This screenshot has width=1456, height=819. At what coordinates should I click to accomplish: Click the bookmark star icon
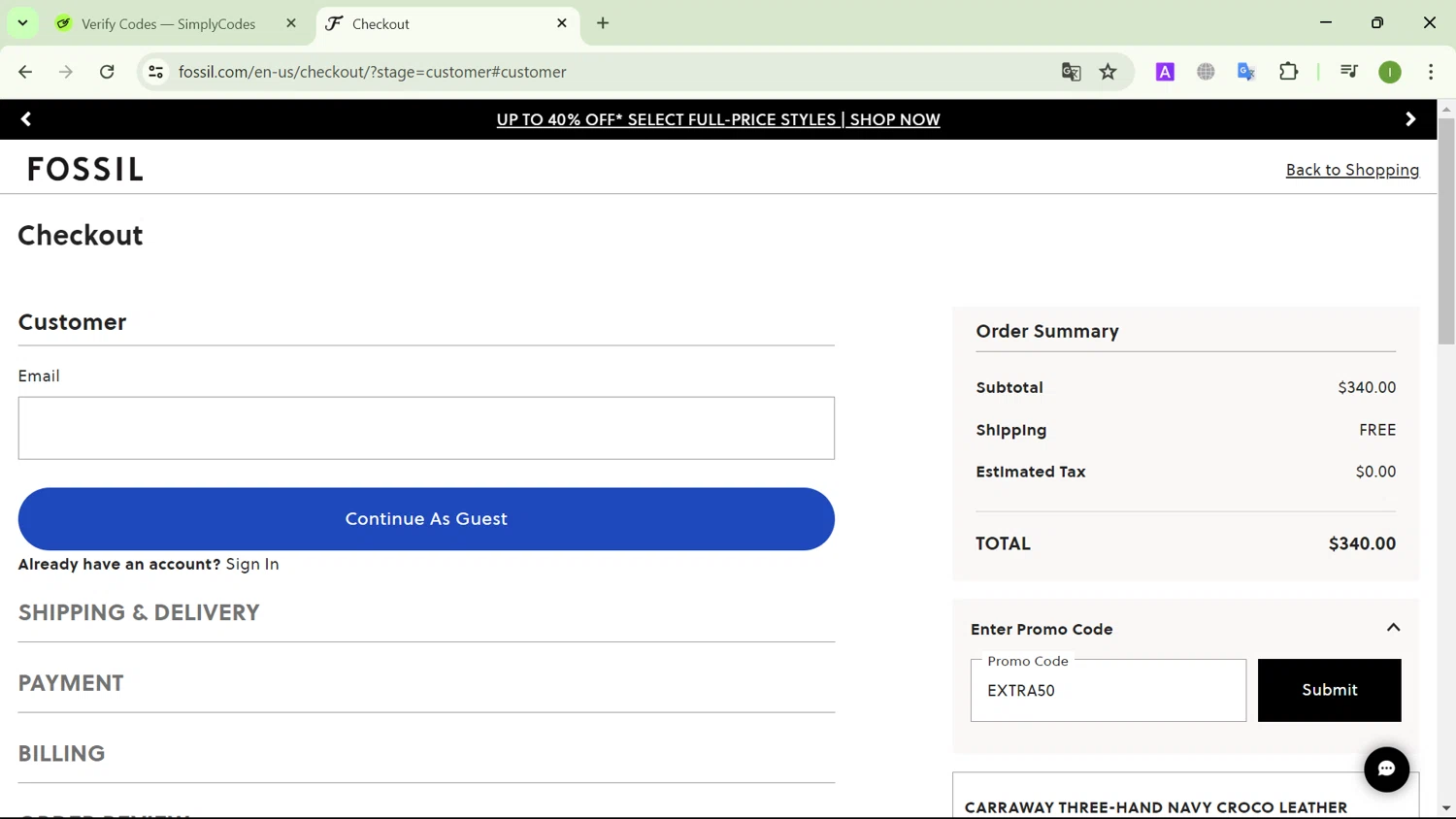pyautogui.click(x=1108, y=72)
